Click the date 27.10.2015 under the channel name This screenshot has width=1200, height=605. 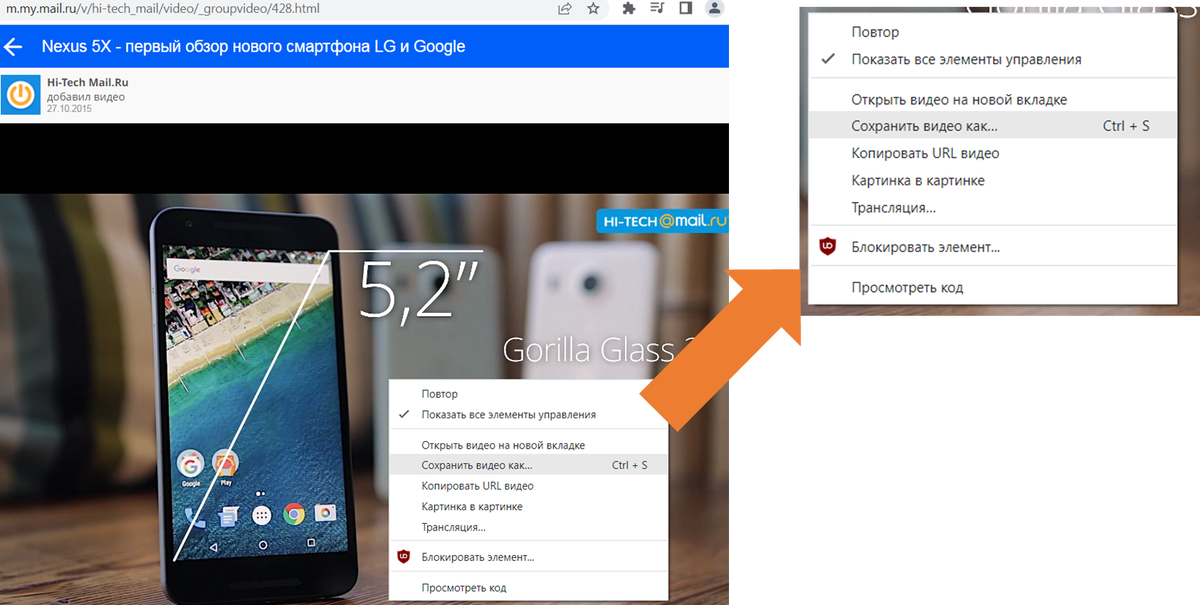click(x=69, y=108)
